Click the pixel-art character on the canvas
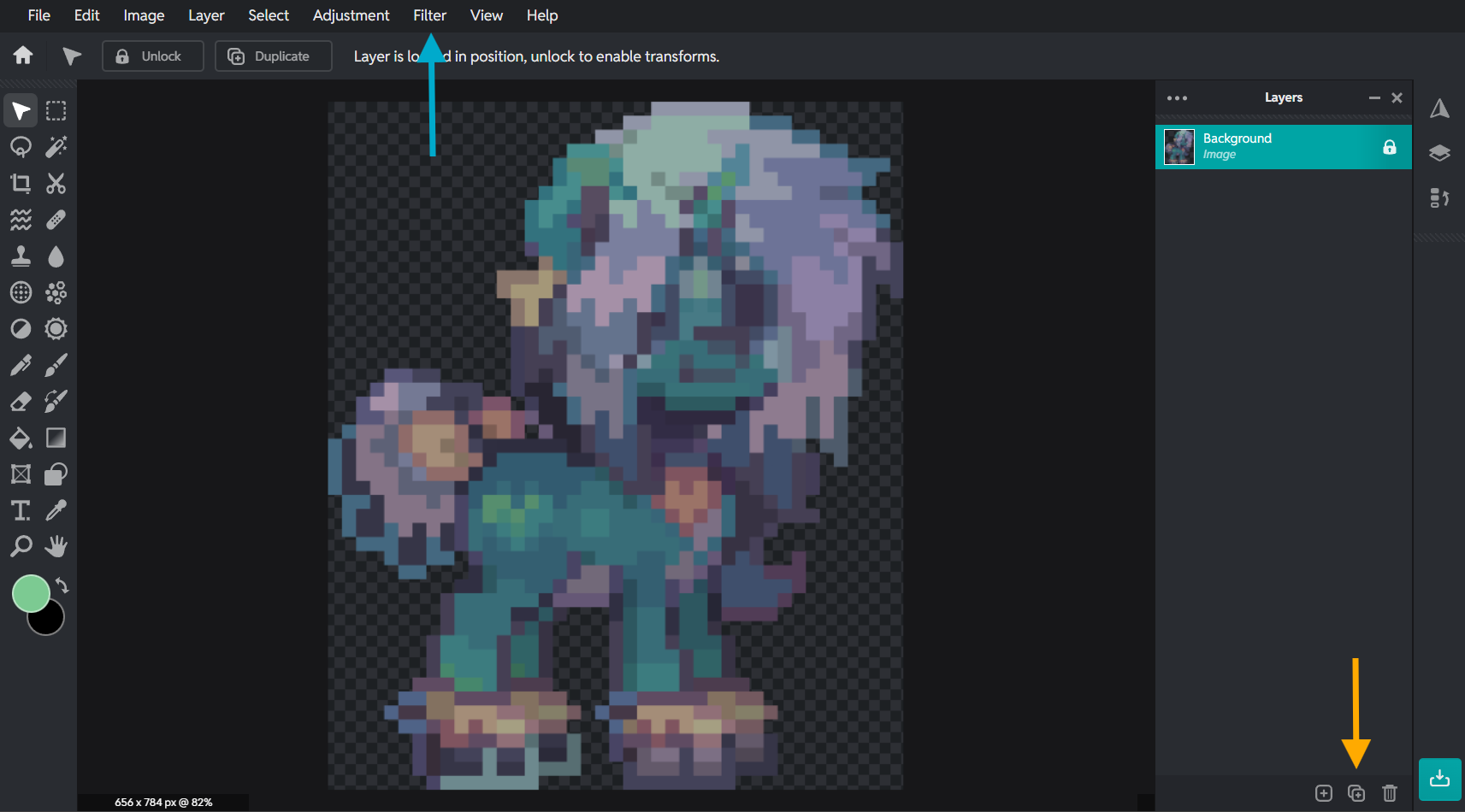 pos(615,444)
